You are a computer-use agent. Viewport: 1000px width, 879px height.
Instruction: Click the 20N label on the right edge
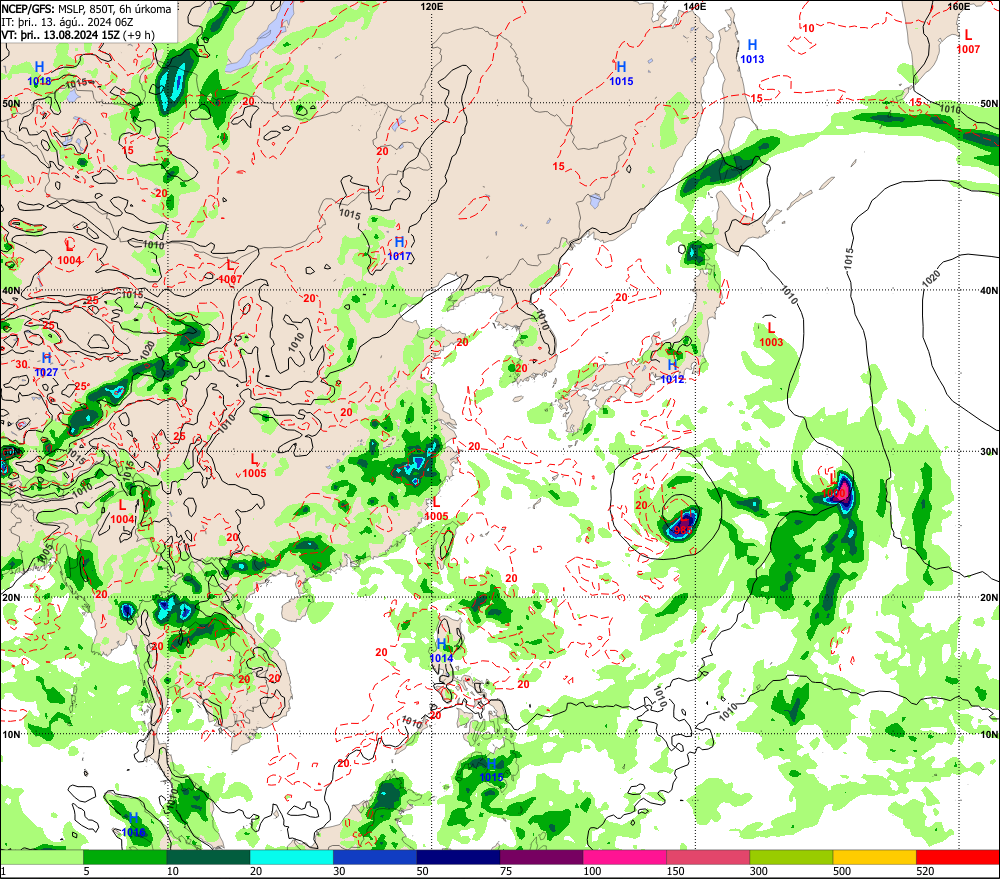point(989,598)
